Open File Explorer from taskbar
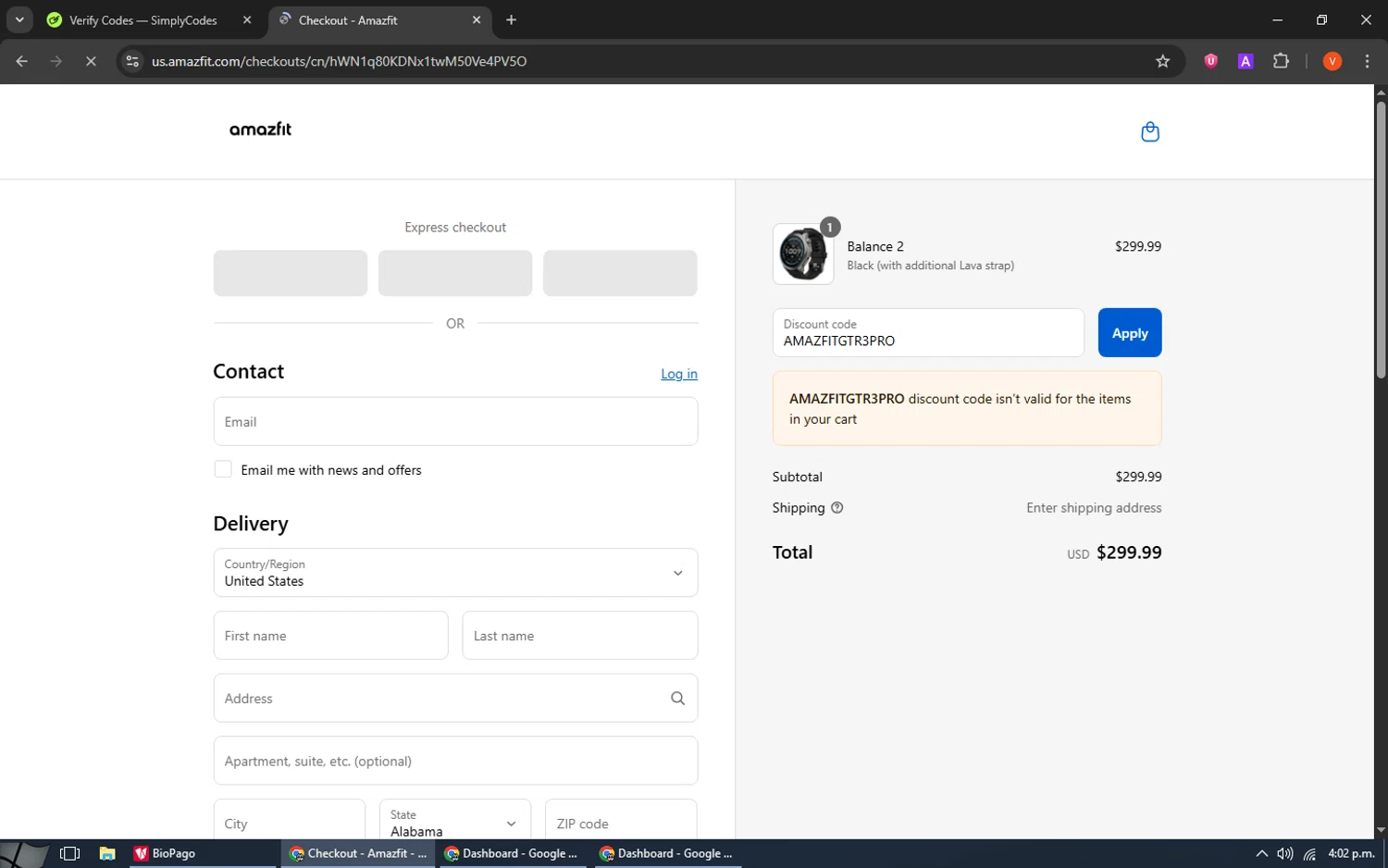The image size is (1388, 868). (x=107, y=853)
